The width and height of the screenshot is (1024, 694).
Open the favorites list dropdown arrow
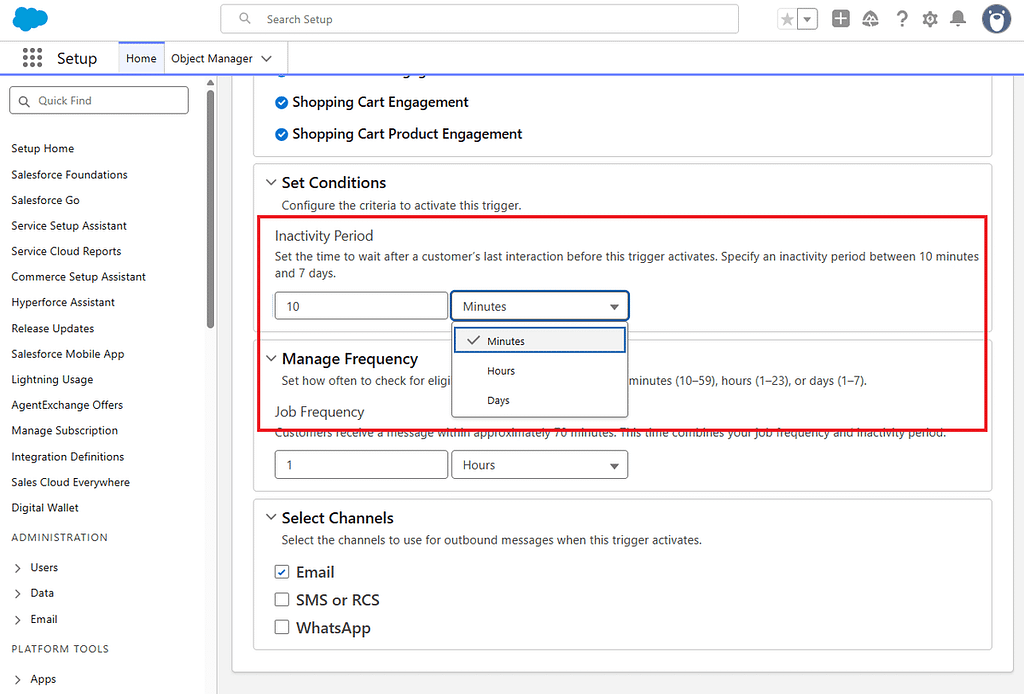(x=808, y=19)
